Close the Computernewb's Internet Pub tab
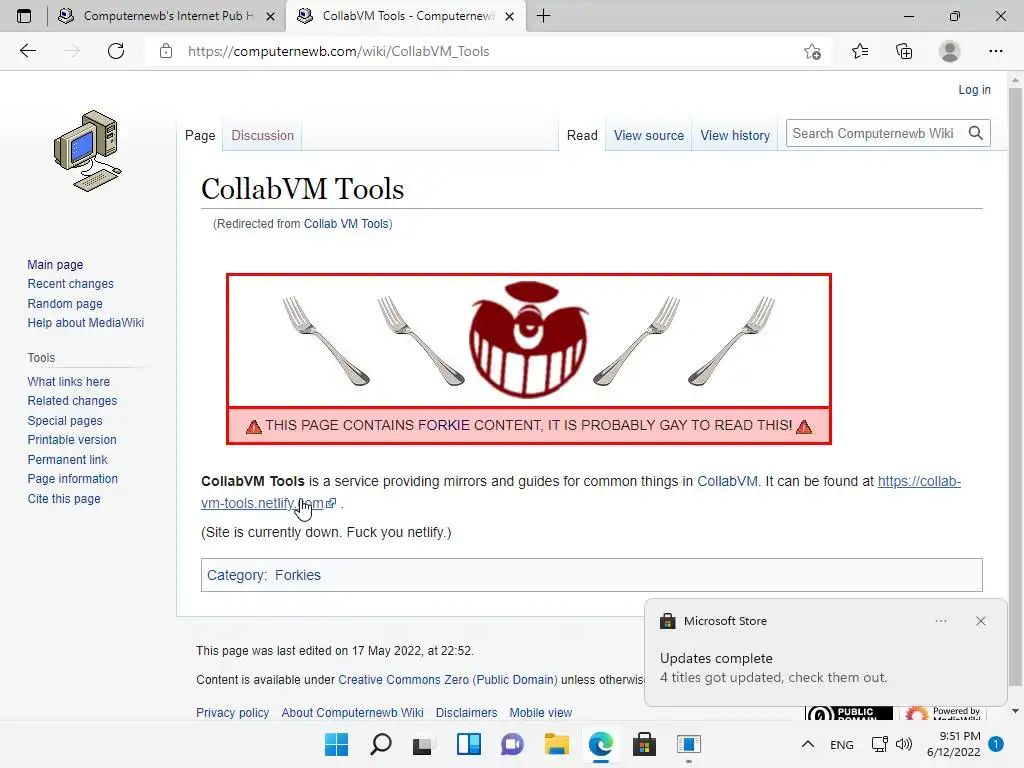 coord(270,16)
